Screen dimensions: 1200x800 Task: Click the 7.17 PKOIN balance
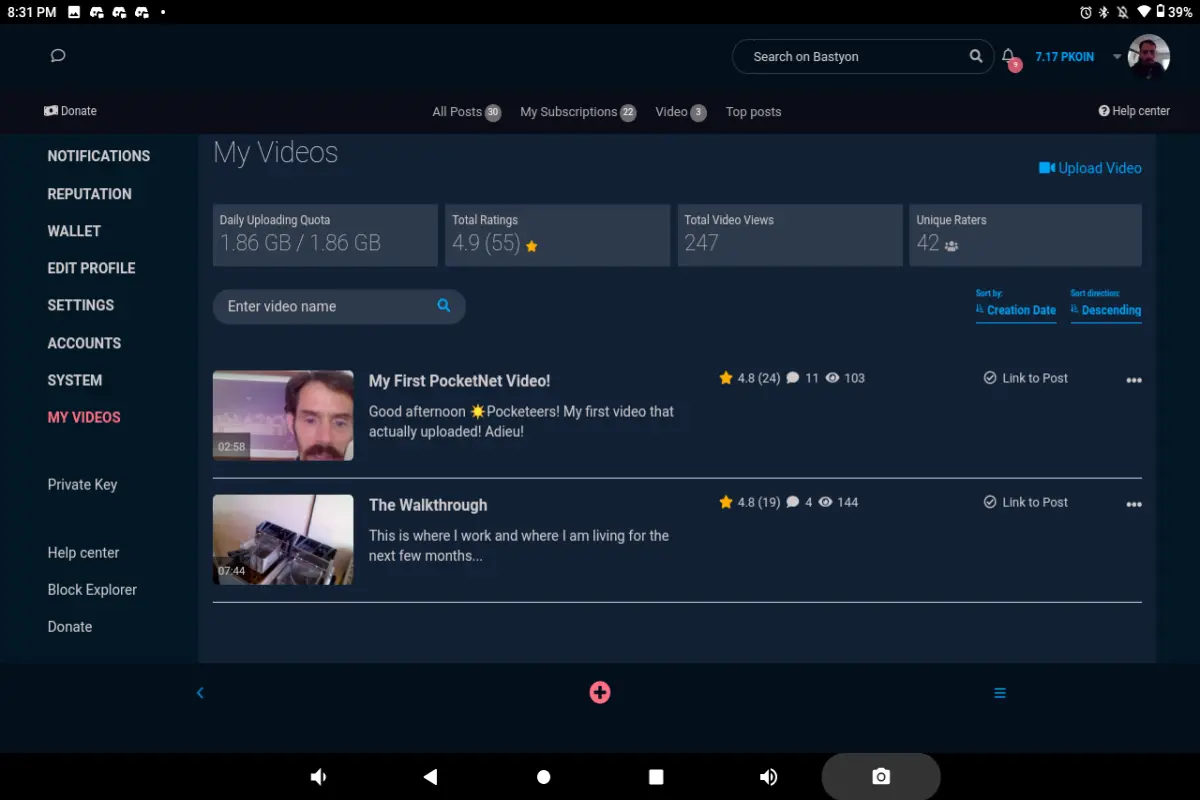click(1064, 57)
